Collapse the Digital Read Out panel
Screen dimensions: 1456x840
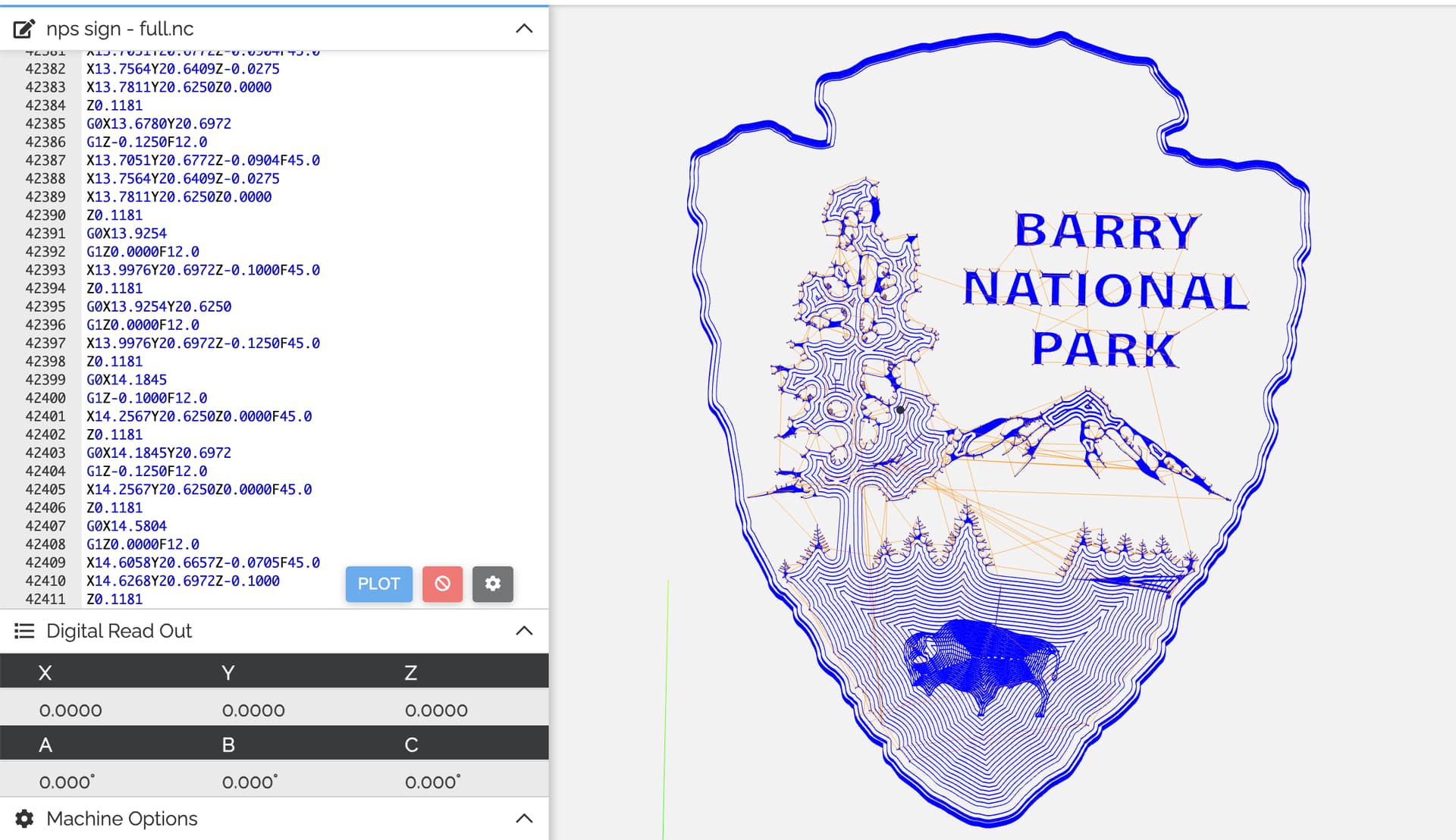524,631
